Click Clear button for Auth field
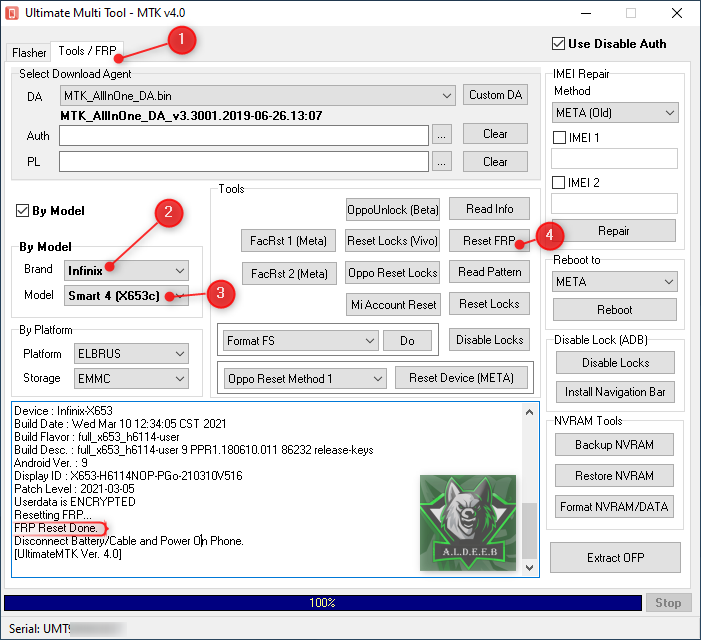 [495, 134]
